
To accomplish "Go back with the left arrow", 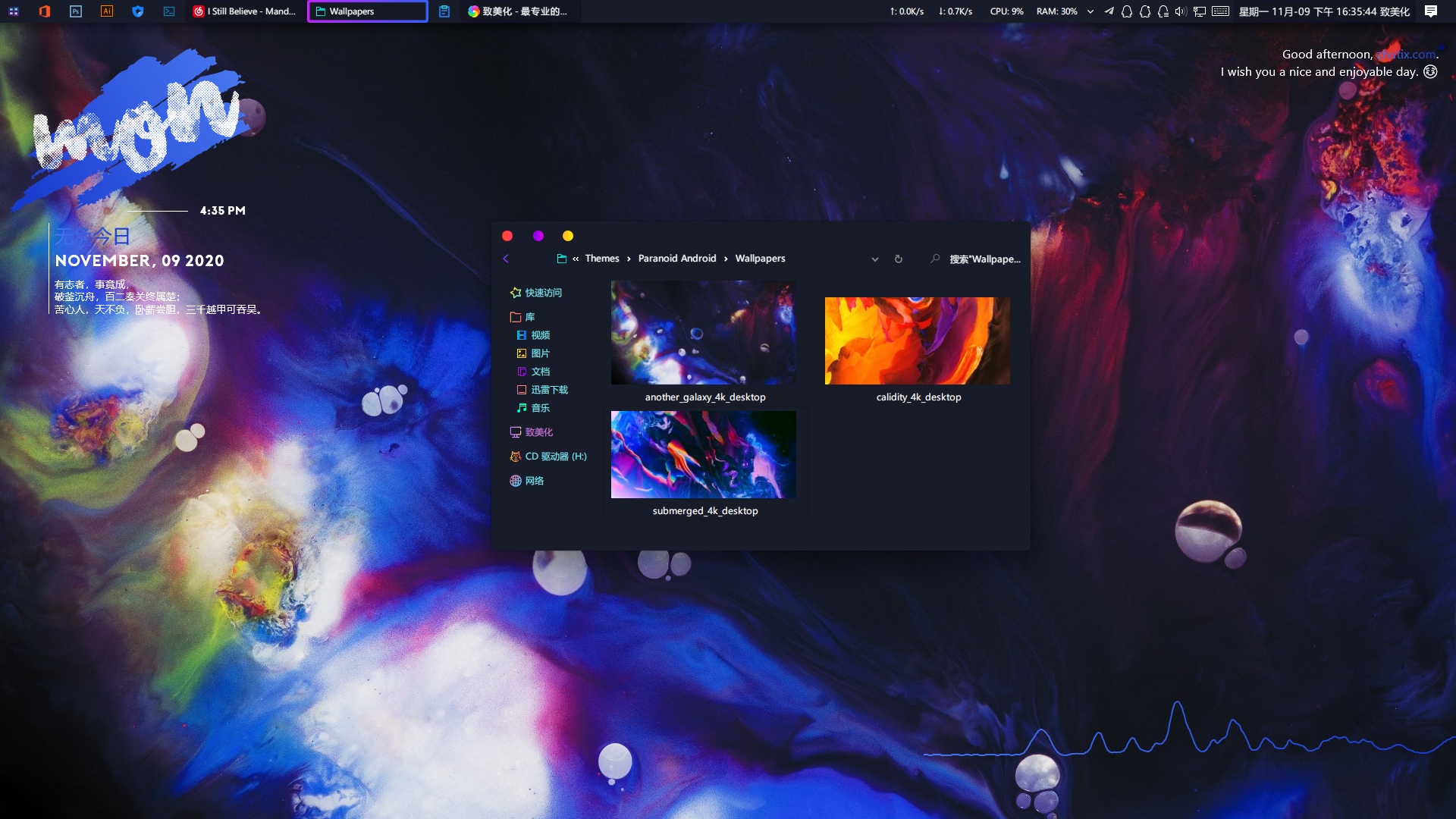I will coord(506,259).
